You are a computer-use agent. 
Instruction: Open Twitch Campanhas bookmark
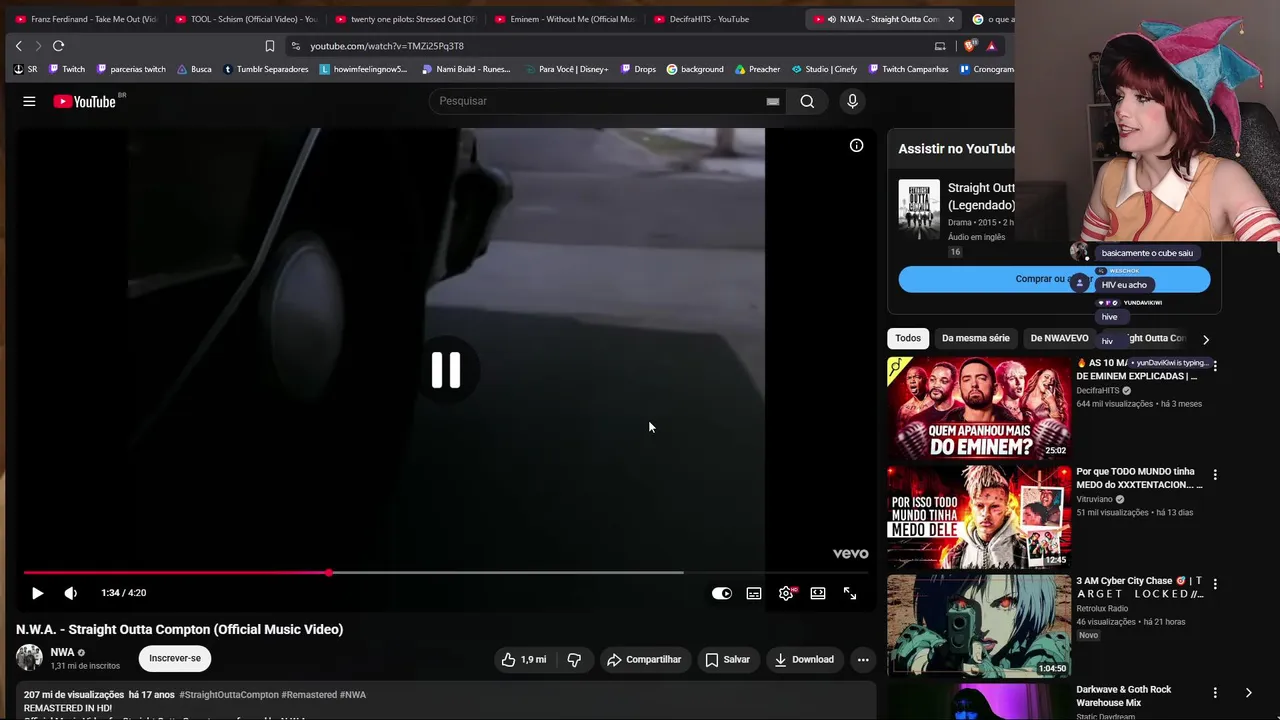point(908,69)
